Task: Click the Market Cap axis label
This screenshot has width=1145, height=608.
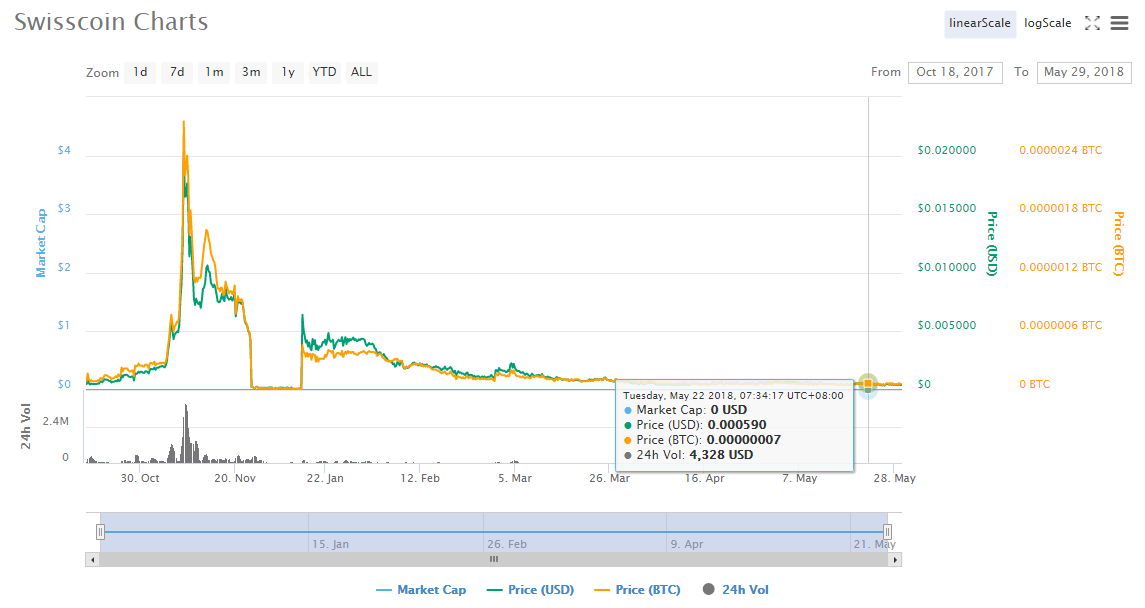Action: click(41, 243)
